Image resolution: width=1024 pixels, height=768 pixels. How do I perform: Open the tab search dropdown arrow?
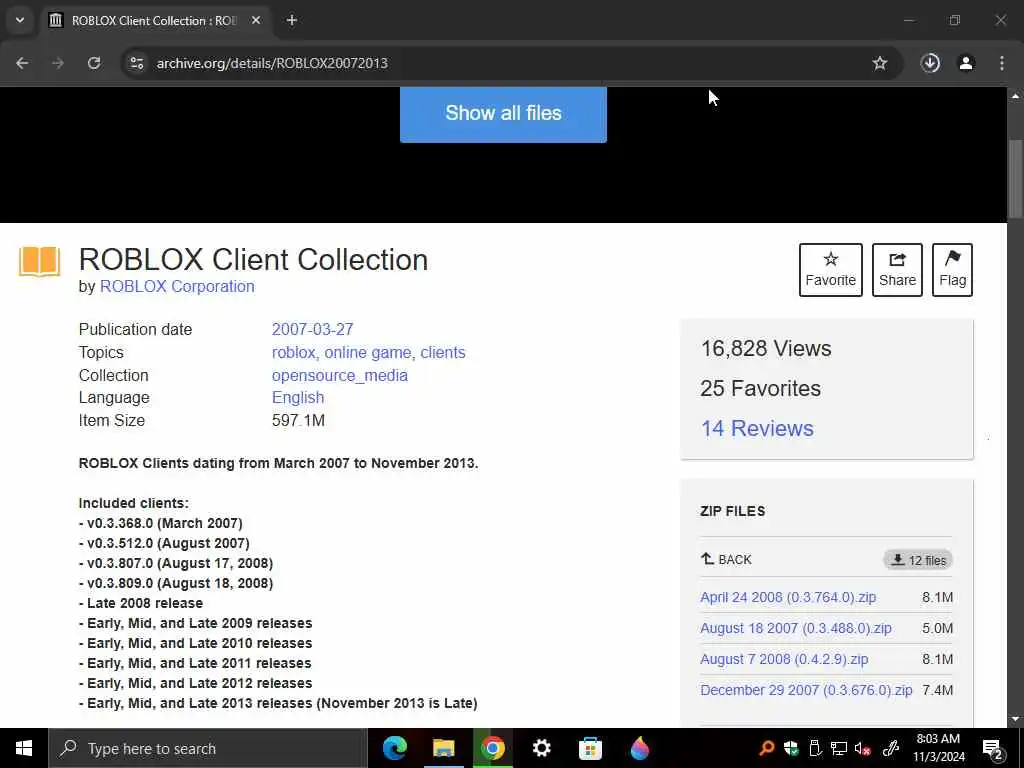click(x=20, y=20)
